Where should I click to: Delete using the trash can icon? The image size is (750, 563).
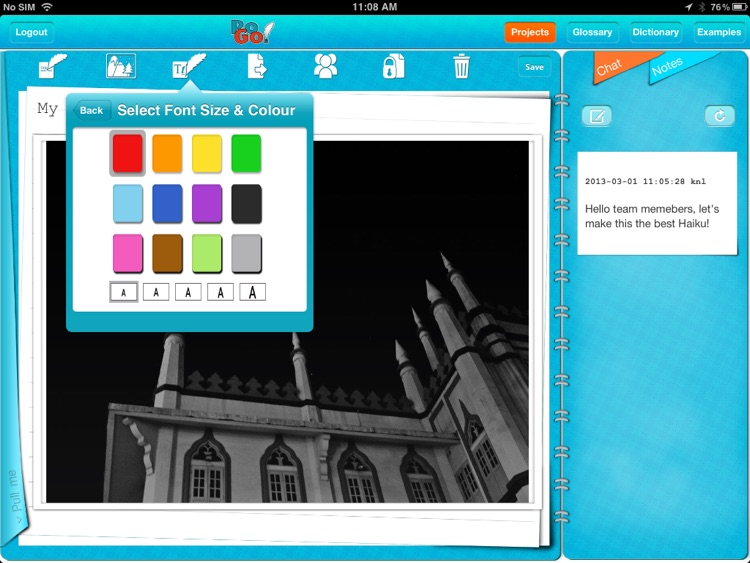pyautogui.click(x=461, y=67)
